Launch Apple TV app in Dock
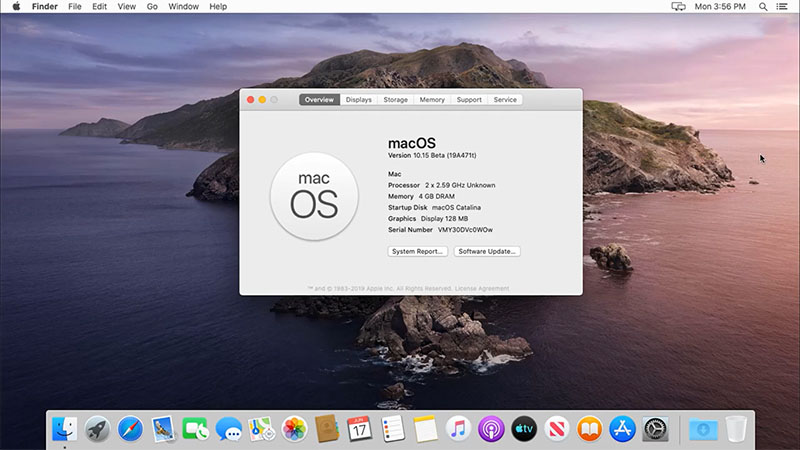This screenshot has width=800, height=450. 524,429
